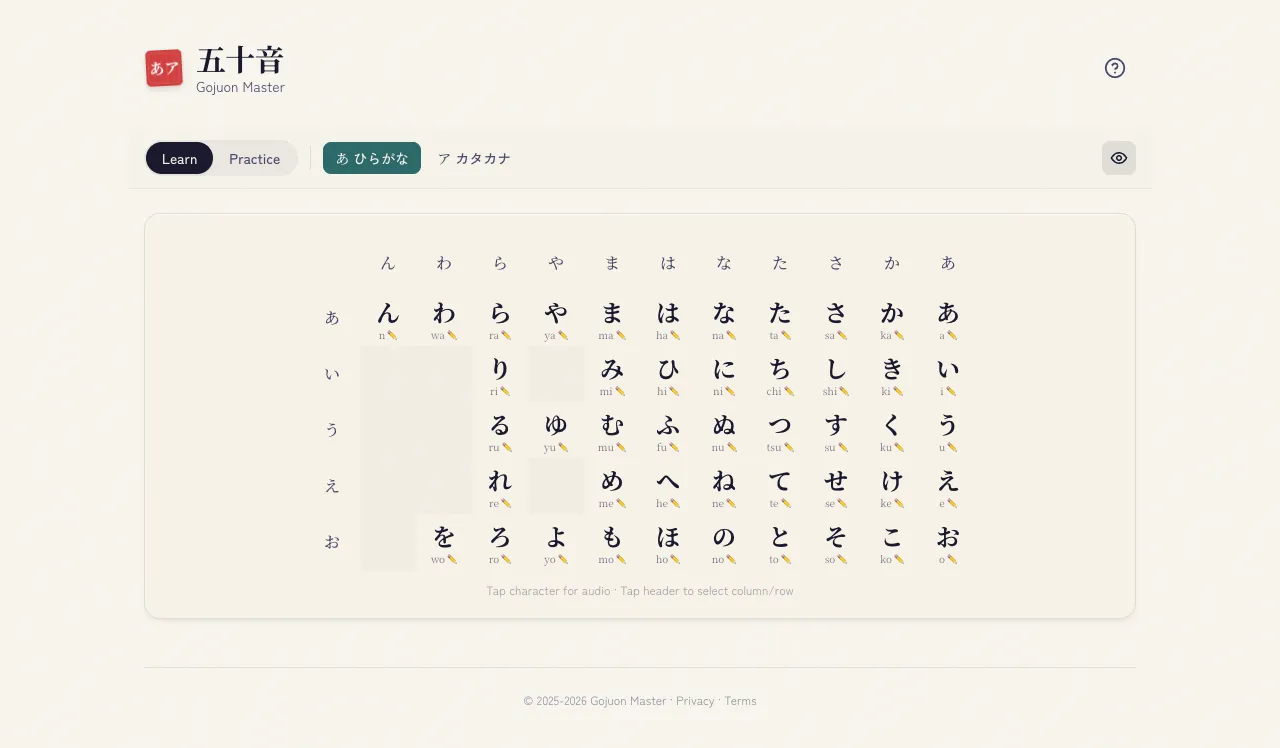Switch to Practice mode
This screenshot has height=748, width=1280.
pyautogui.click(x=254, y=158)
